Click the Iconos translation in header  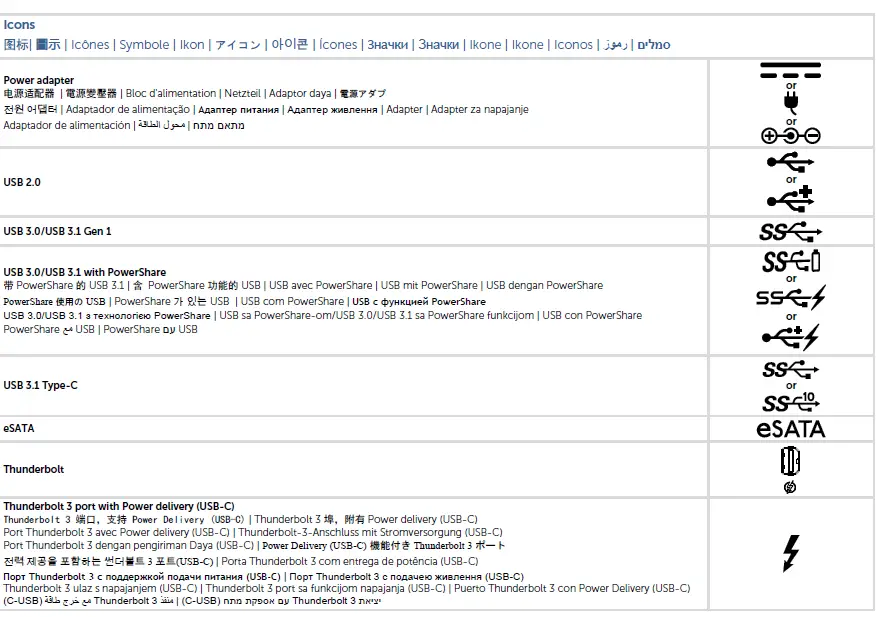pos(573,44)
